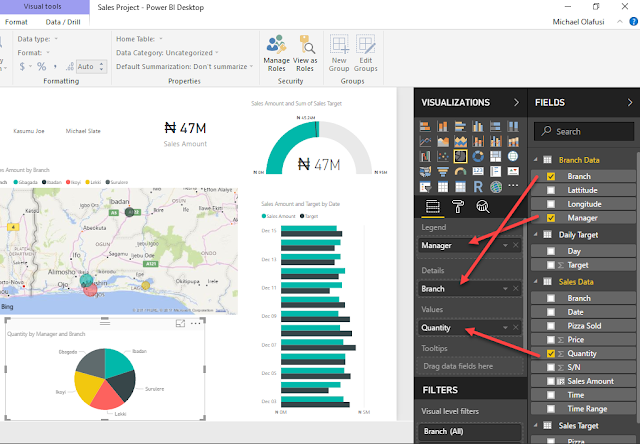Screen dimensions: 640x444
Task: Open the Manager legend field dropdown arrow
Action: coord(505,245)
